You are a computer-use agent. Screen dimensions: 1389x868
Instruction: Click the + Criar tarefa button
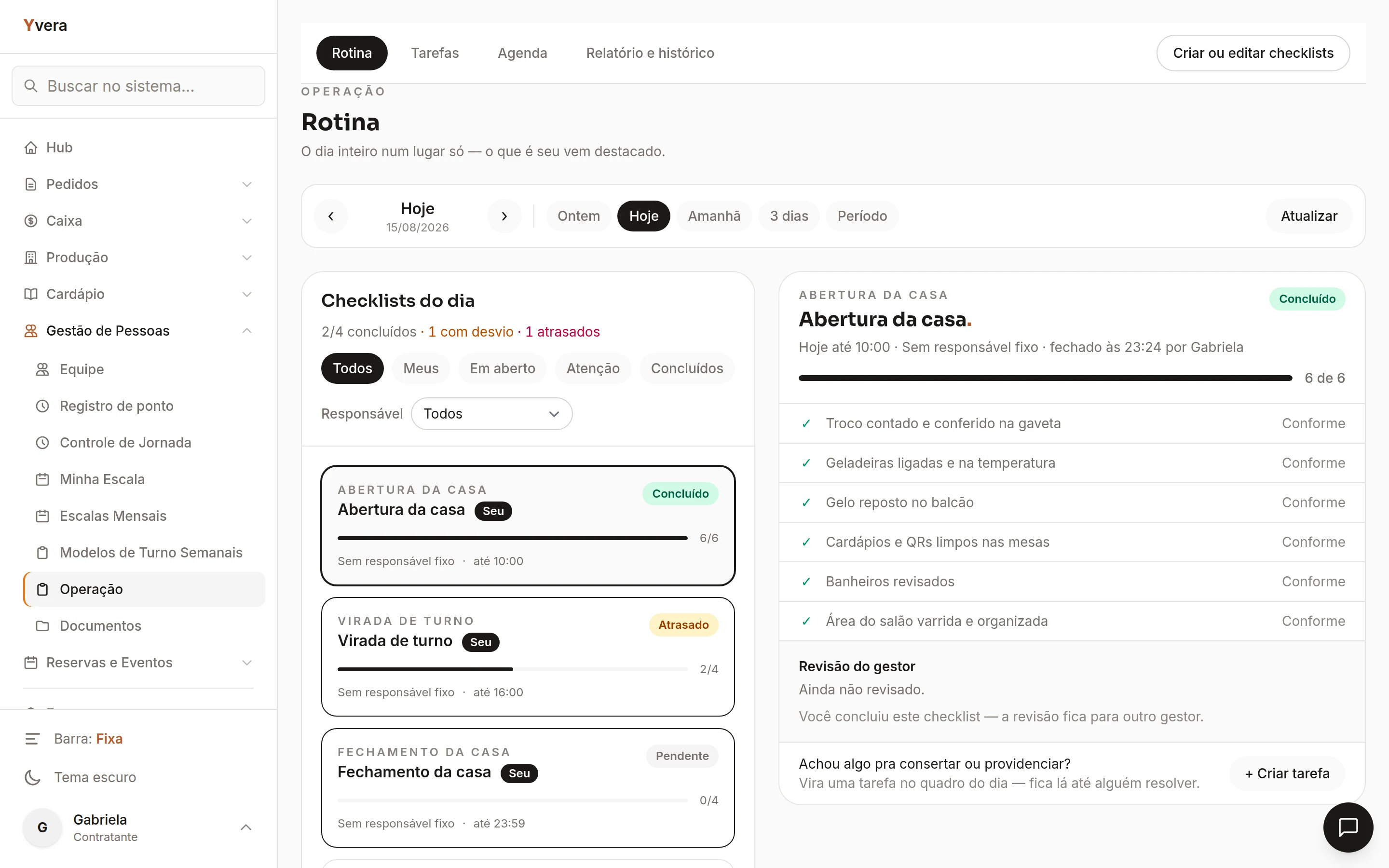tap(1287, 774)
